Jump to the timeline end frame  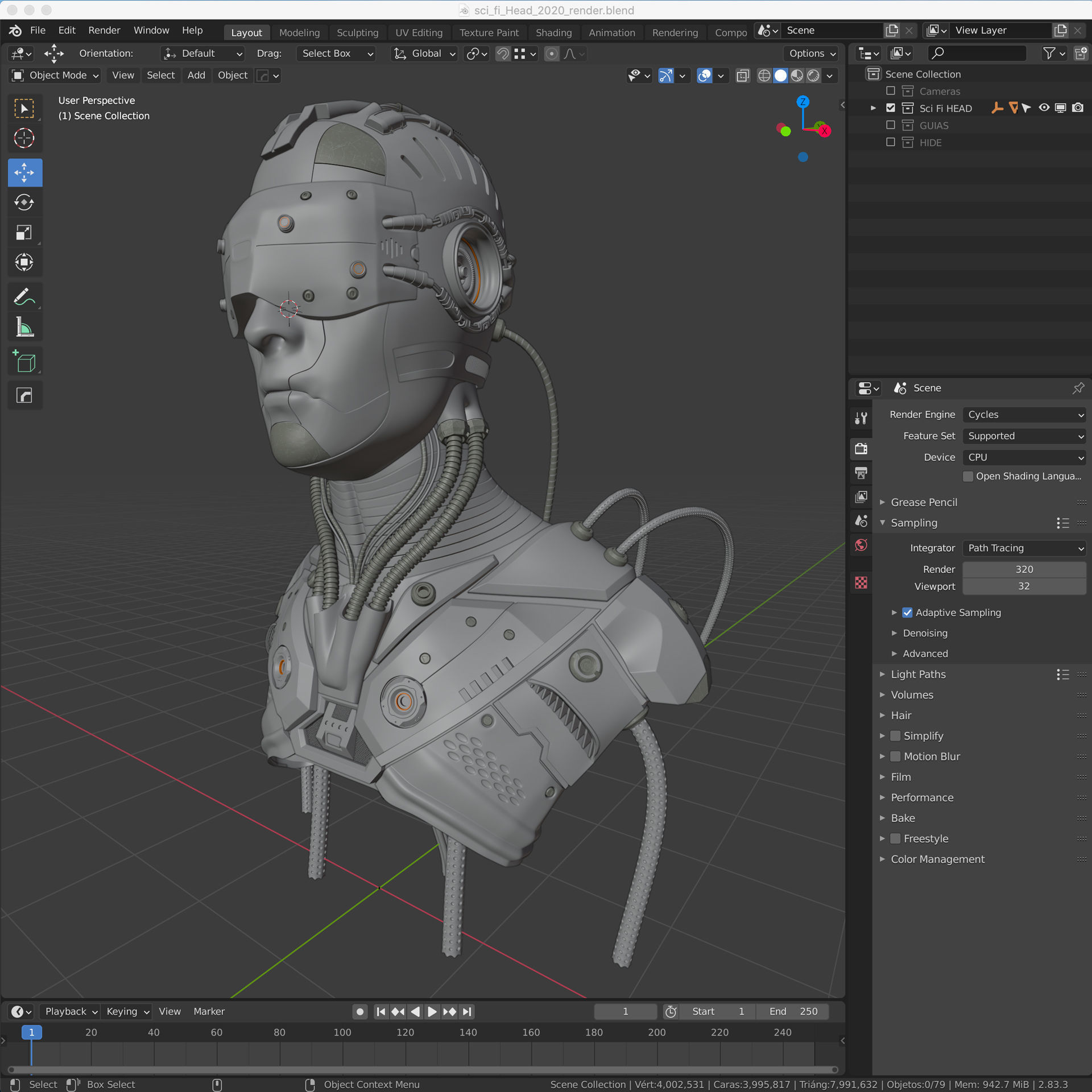tap(467, 1012)
